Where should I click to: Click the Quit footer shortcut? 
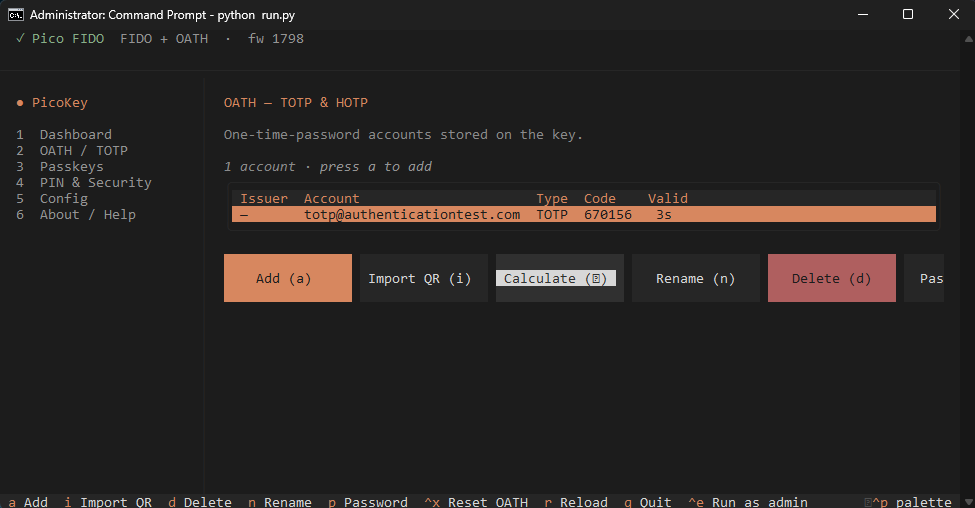648,502
